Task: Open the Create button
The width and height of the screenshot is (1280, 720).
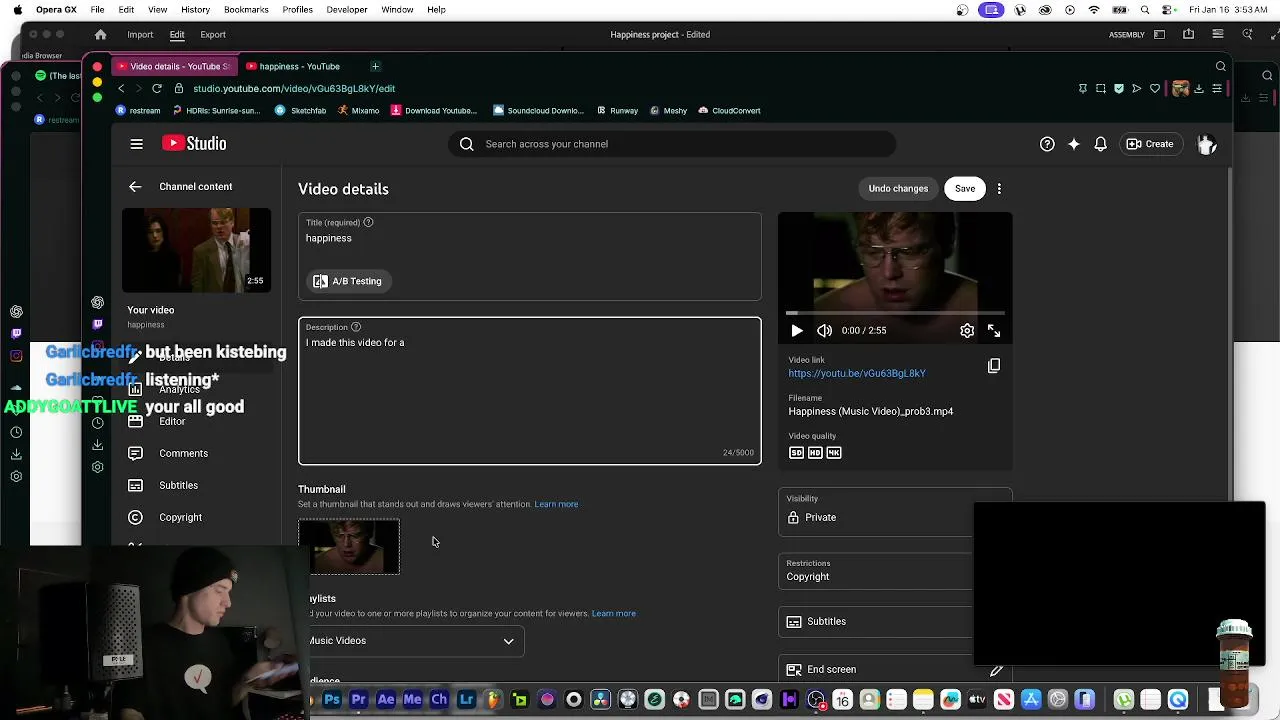Action: click(1150, 144)
